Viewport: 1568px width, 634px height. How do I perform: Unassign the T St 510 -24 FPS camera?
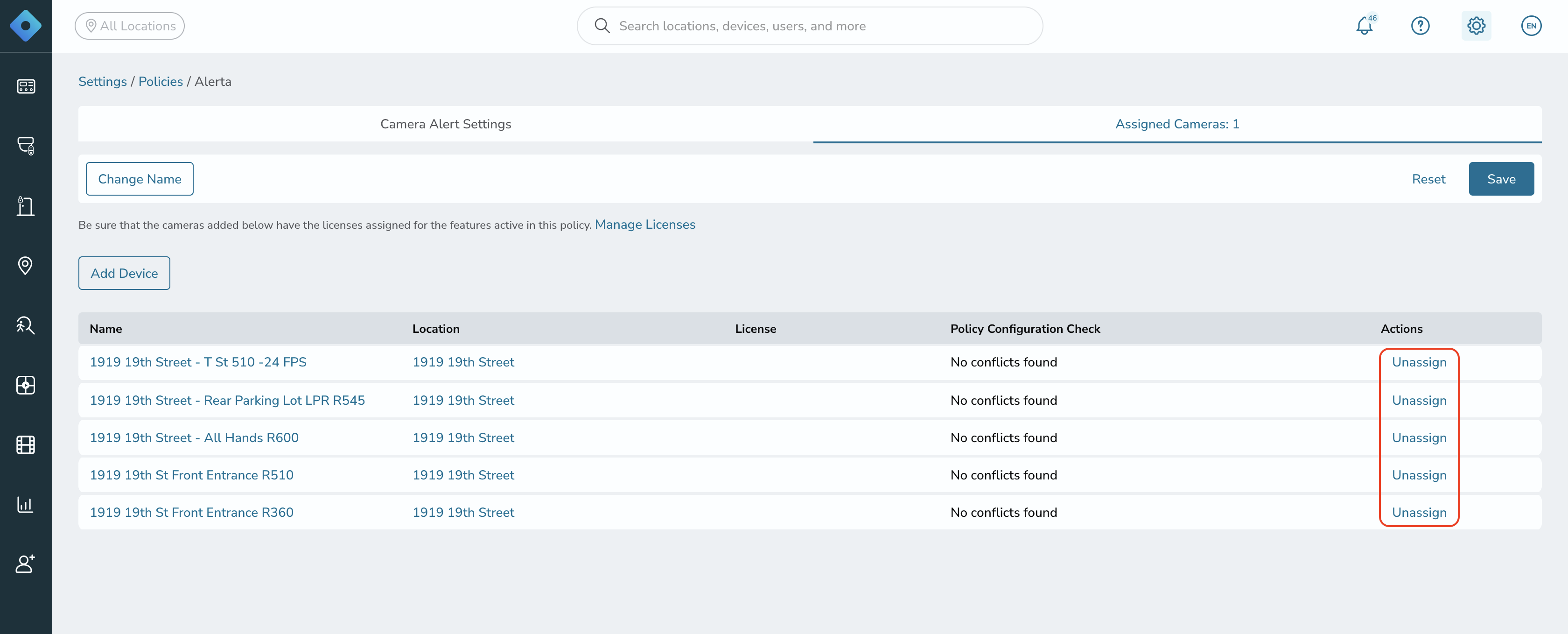click(1419, 362)
